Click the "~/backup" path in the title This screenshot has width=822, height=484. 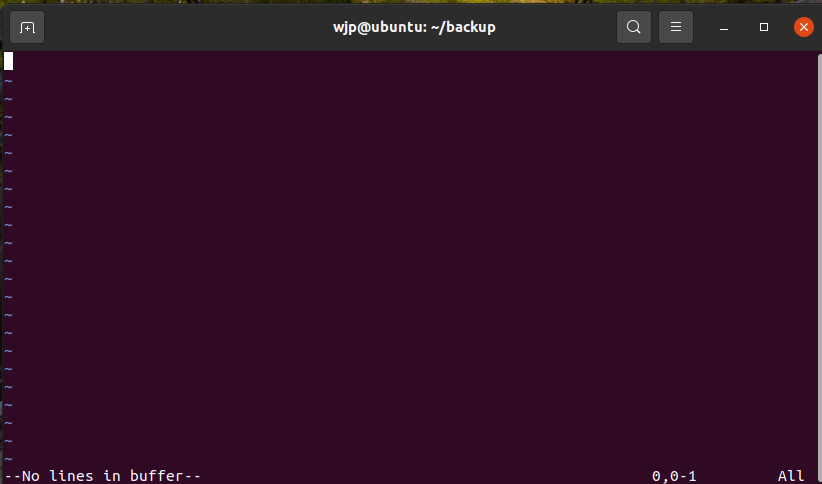coord(463,27)
